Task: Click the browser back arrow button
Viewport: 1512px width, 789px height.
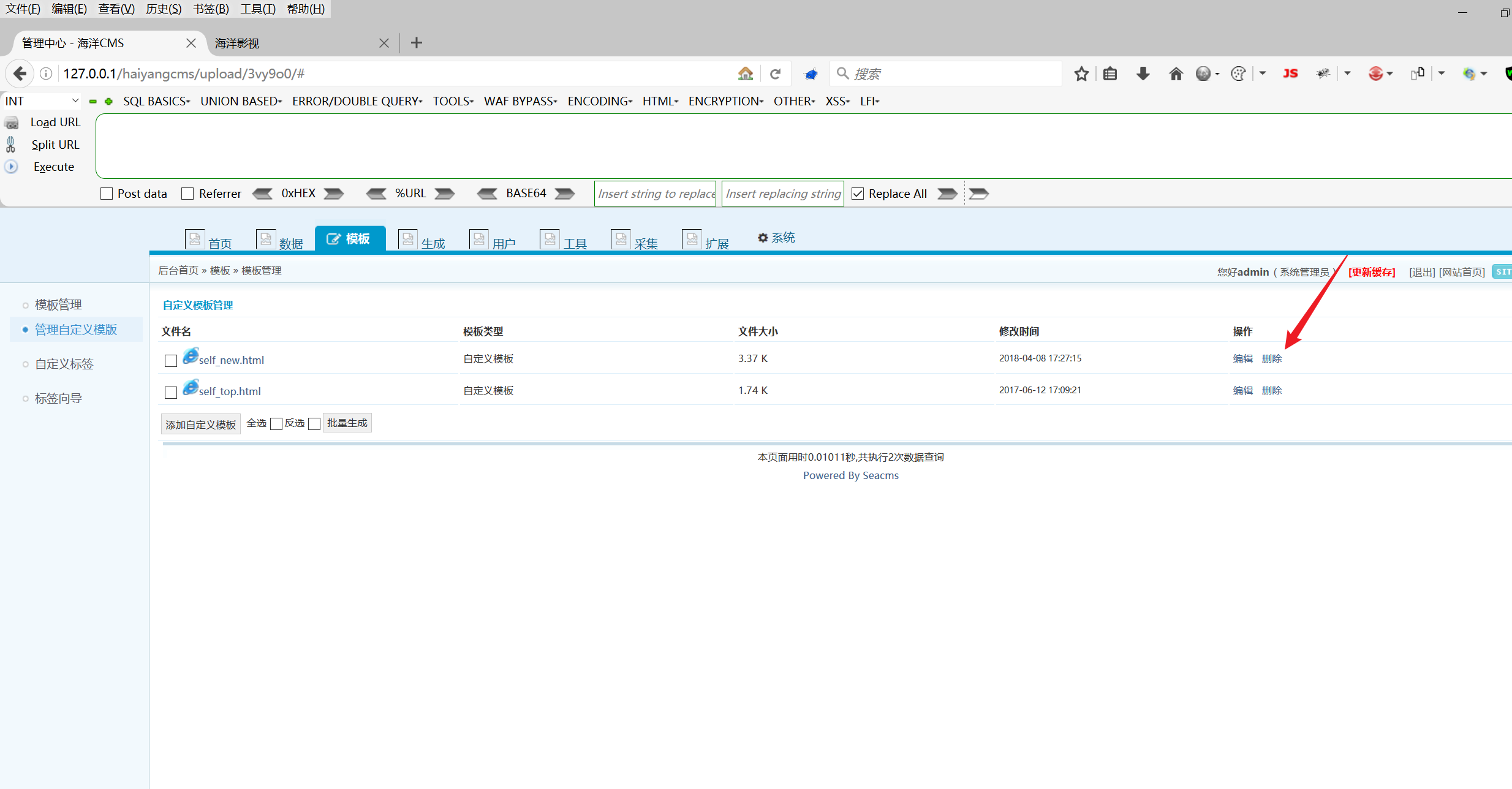Action: pyautogui.click(x=20, y=74)
